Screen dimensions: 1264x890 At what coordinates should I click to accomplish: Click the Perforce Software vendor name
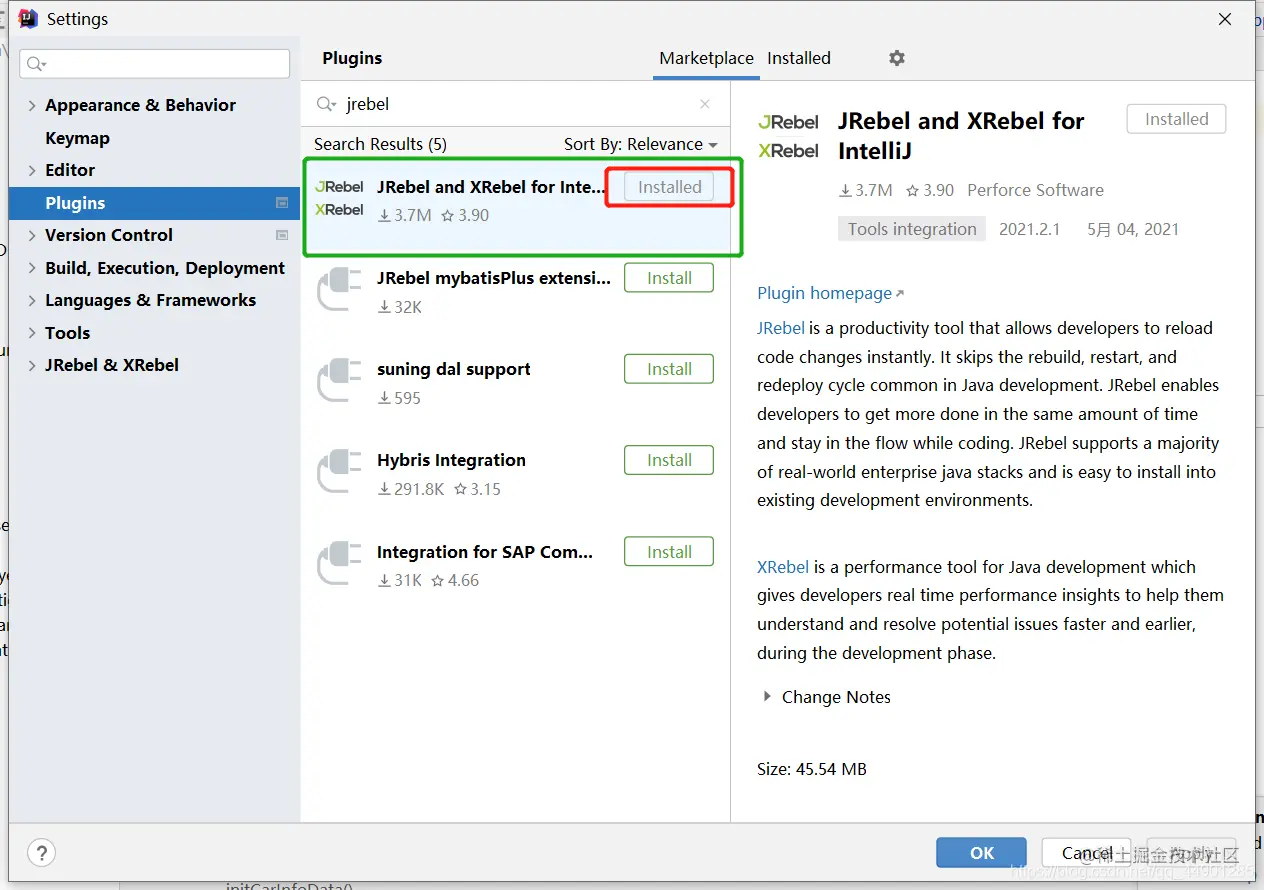[1035, 190]
